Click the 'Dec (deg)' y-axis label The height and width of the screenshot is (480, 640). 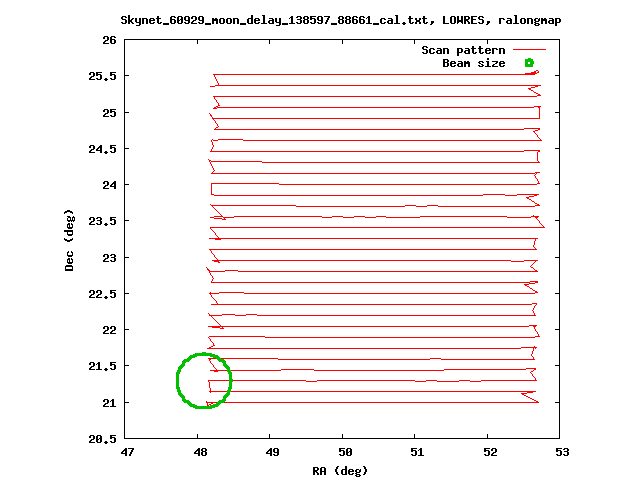[69, 240]
